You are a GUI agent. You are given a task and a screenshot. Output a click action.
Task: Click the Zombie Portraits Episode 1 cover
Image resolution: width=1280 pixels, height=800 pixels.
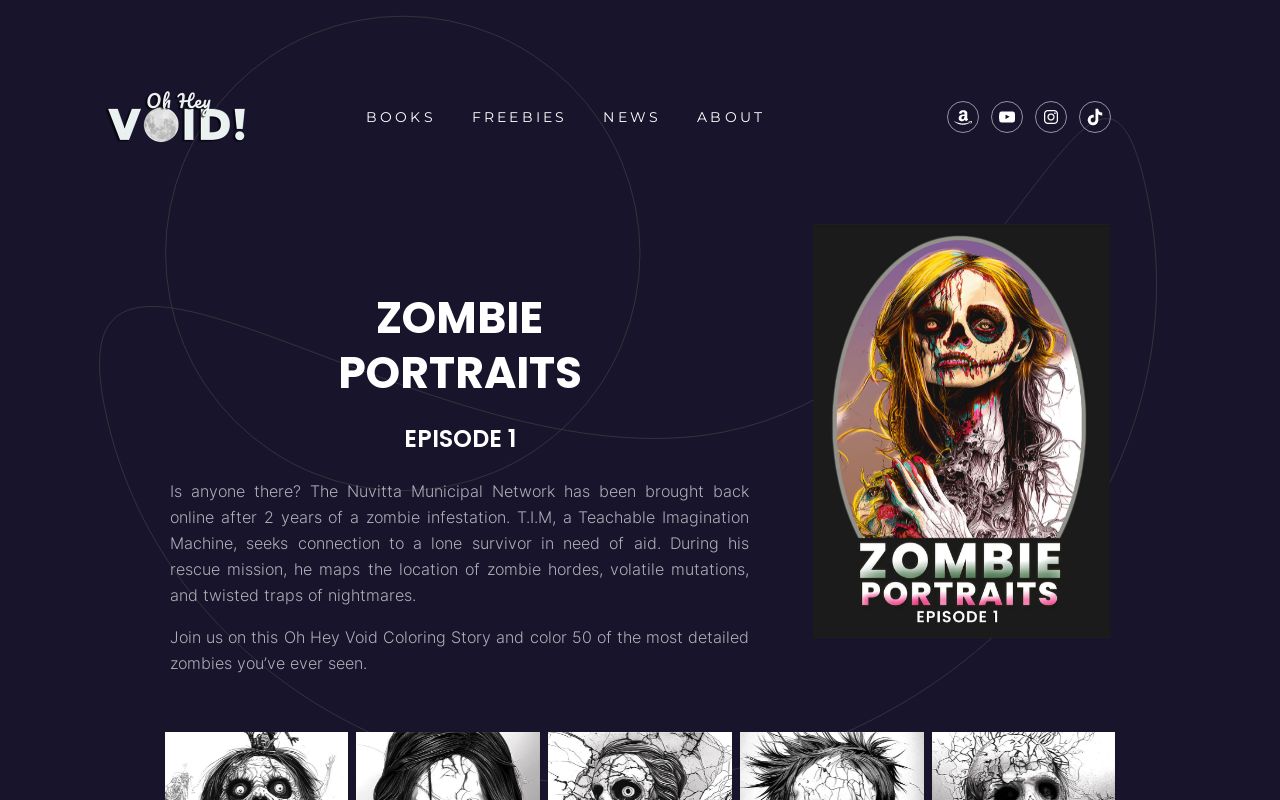click(x=962, y=431)
